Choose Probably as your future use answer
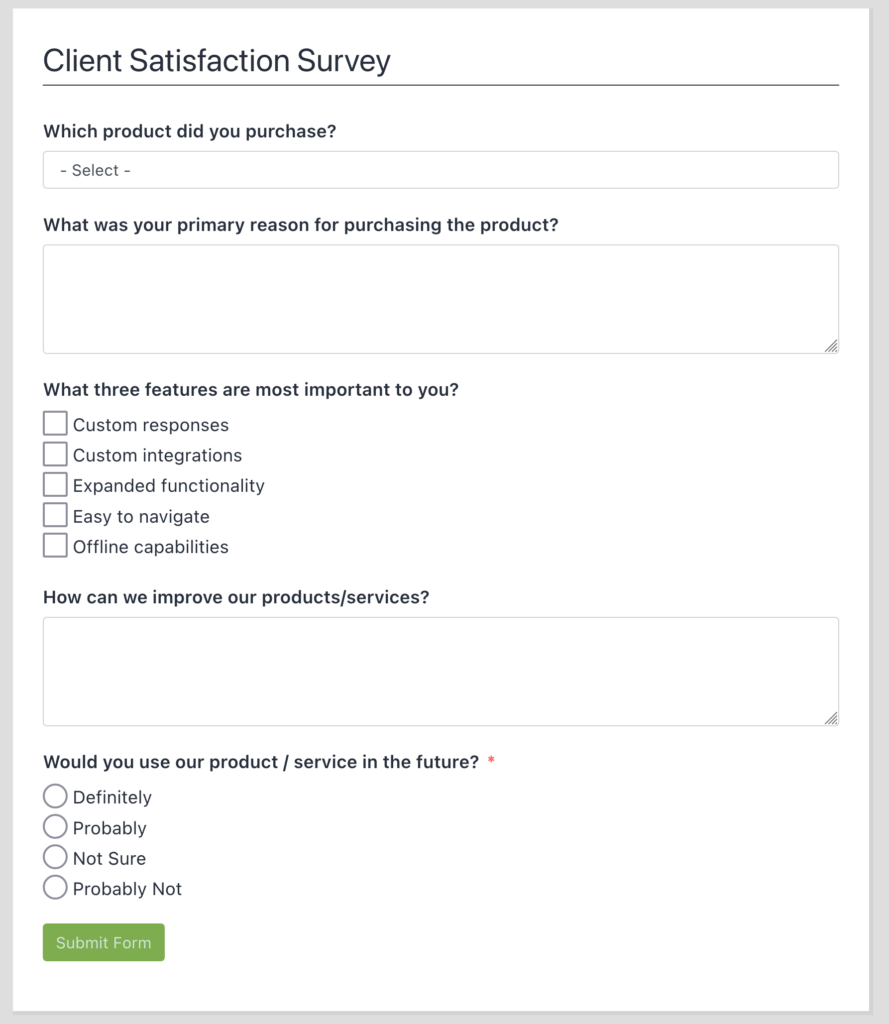This screenshot has width=889, height=1024. pyautogui.click(x=55, y=826)
